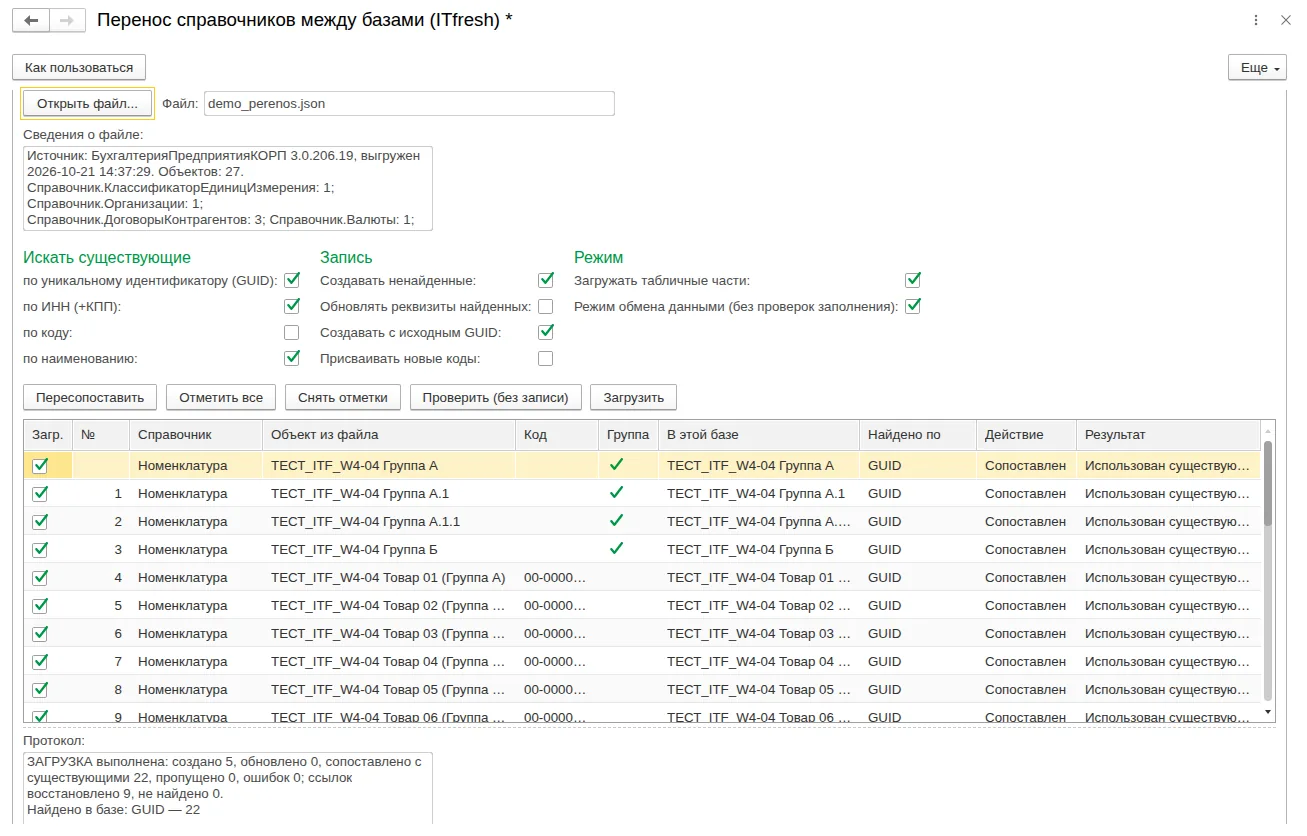Uncheck load flag for Товар 01 row
Viewport: 1307px width, 836px height.
[40, 577]
